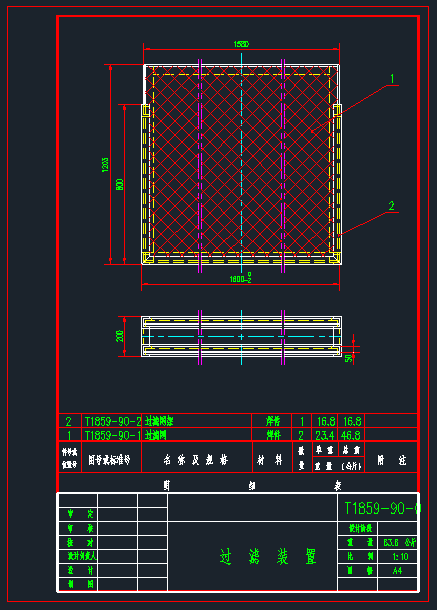Click part callout number 1 beside the mesh
The width and height of the screenshot is (437, 610).
(392, 79)
